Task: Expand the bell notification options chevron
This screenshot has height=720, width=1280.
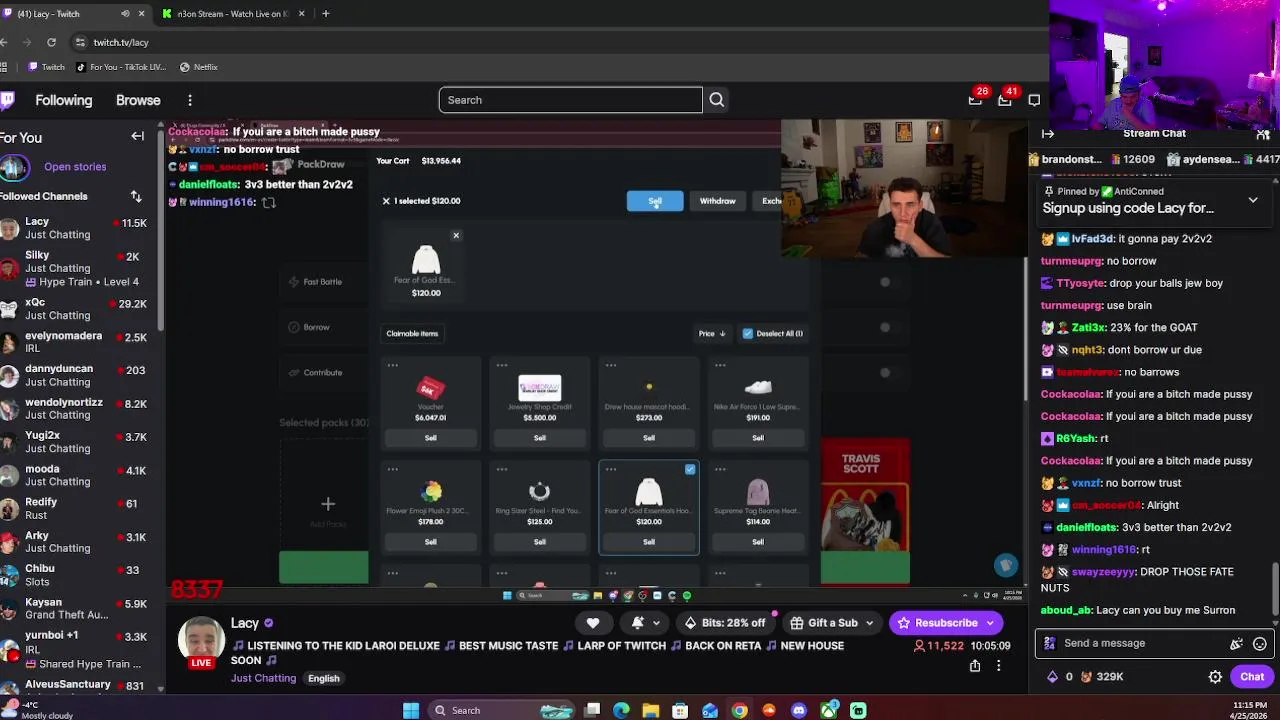Action: [x=656, y=623]
